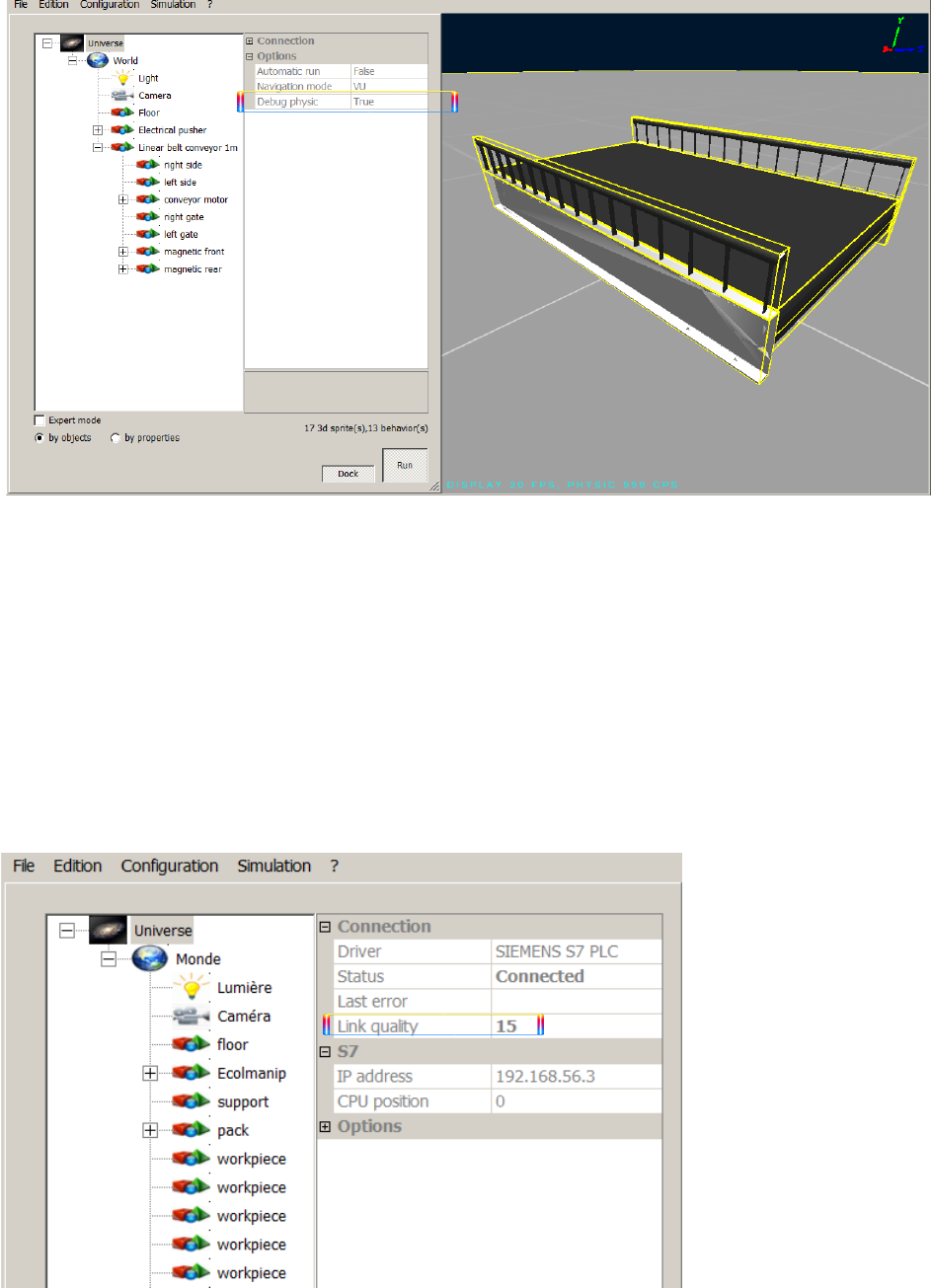Expand the Options section in bottom window
The image size is (931, 1288).
tap(325, 1126)
